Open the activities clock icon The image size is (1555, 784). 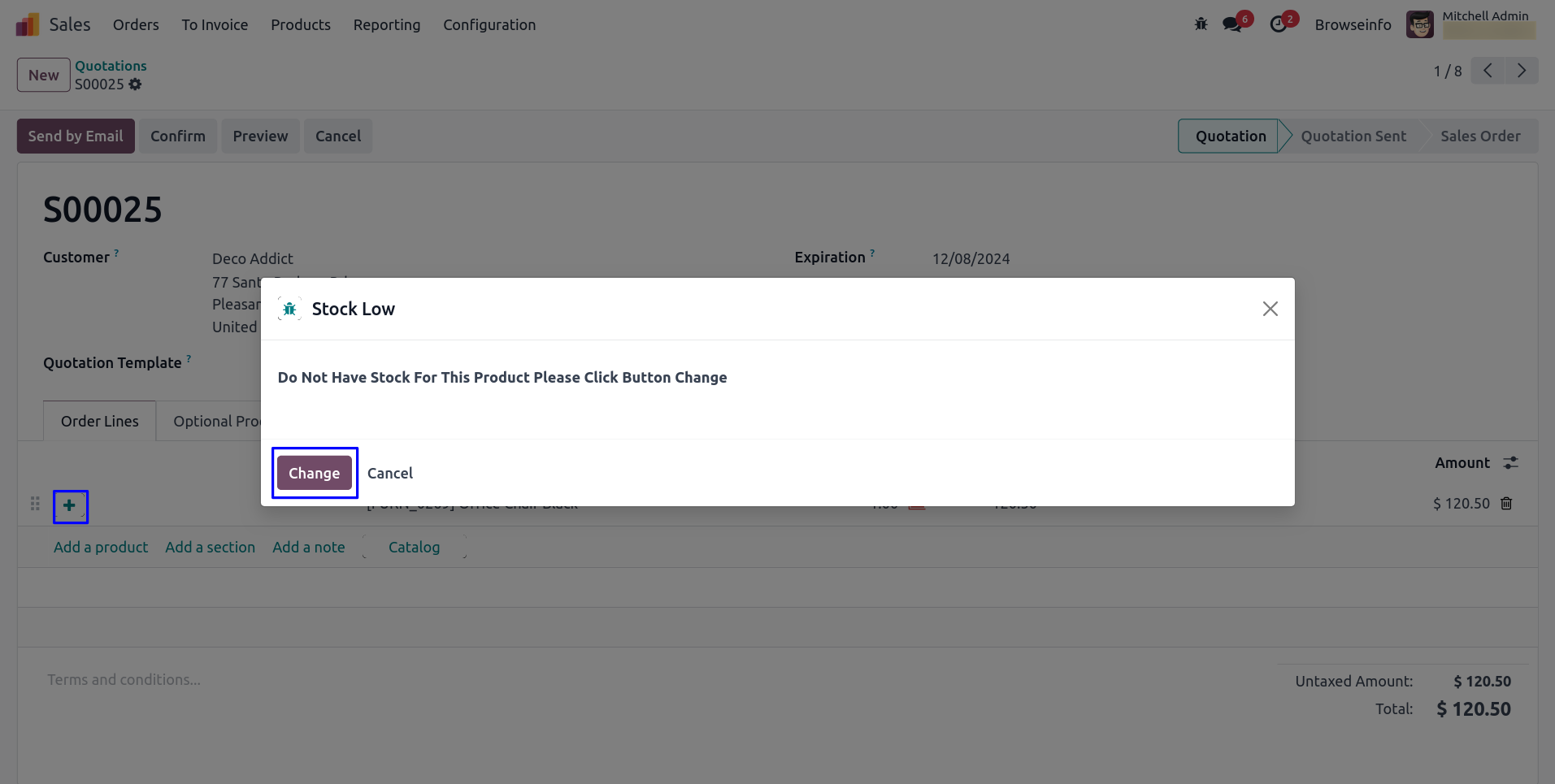click(1279, 24)
